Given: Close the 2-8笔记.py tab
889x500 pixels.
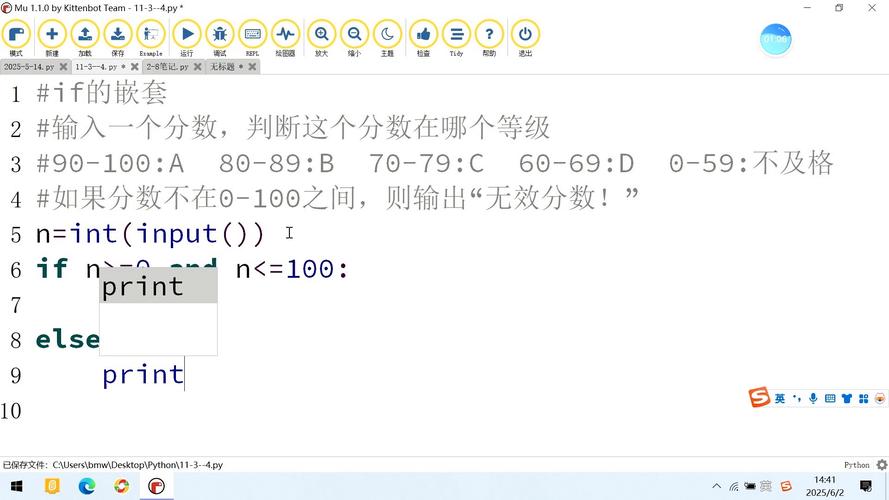Looking at the screenshot, I should [x=197, y=67].
